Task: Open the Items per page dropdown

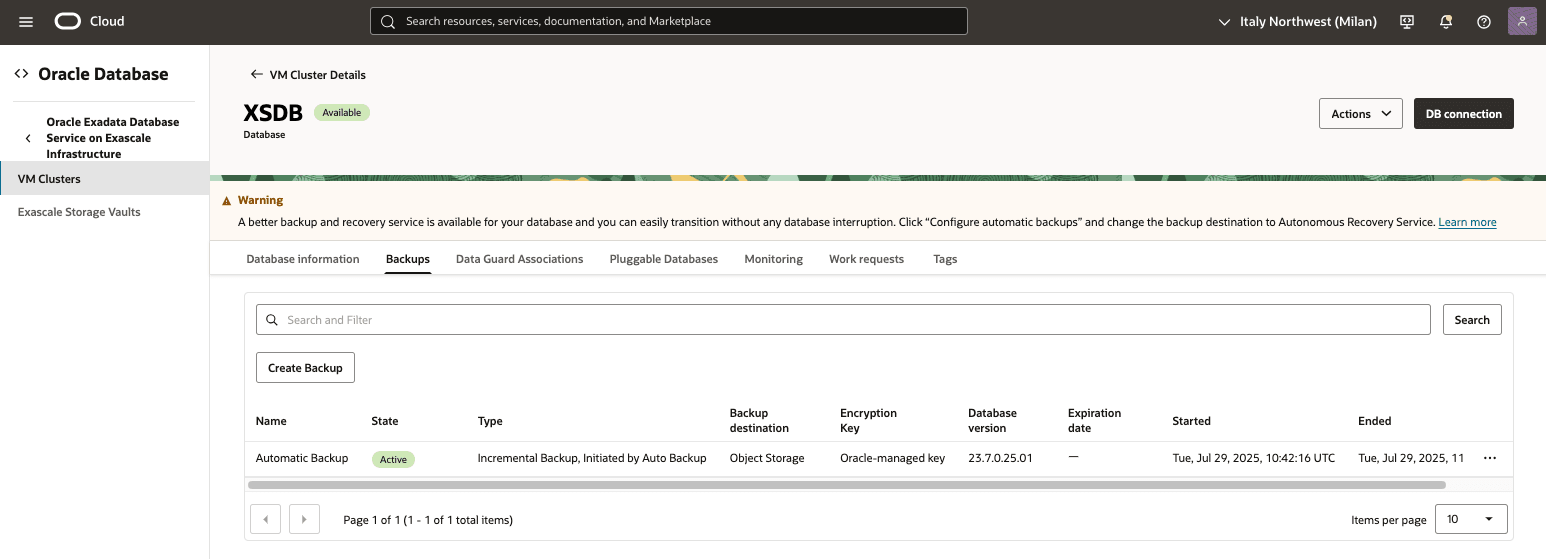Action: [1471, 519]
